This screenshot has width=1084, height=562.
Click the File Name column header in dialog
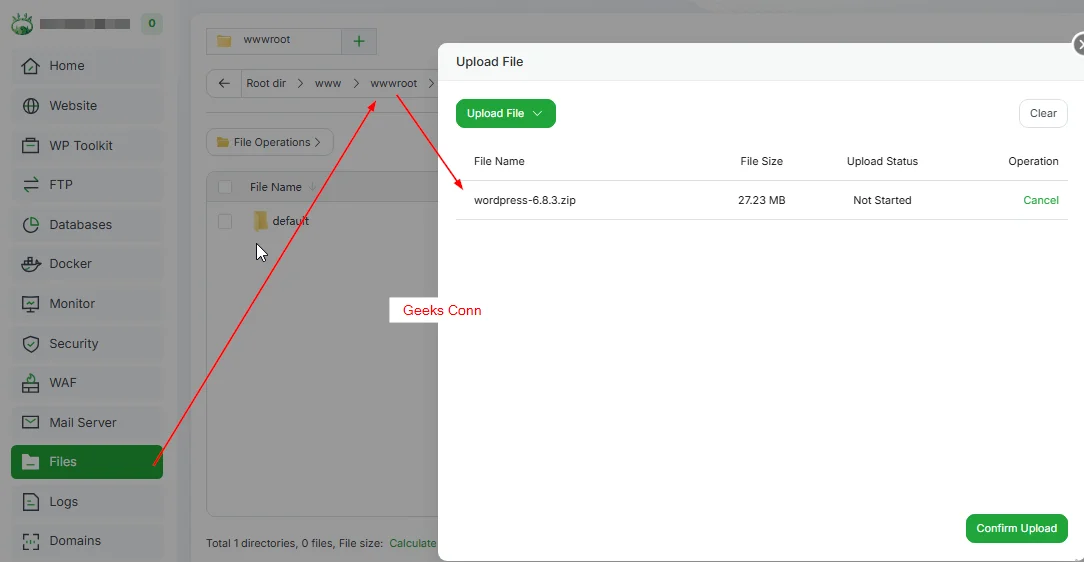(x=499, y=162)
